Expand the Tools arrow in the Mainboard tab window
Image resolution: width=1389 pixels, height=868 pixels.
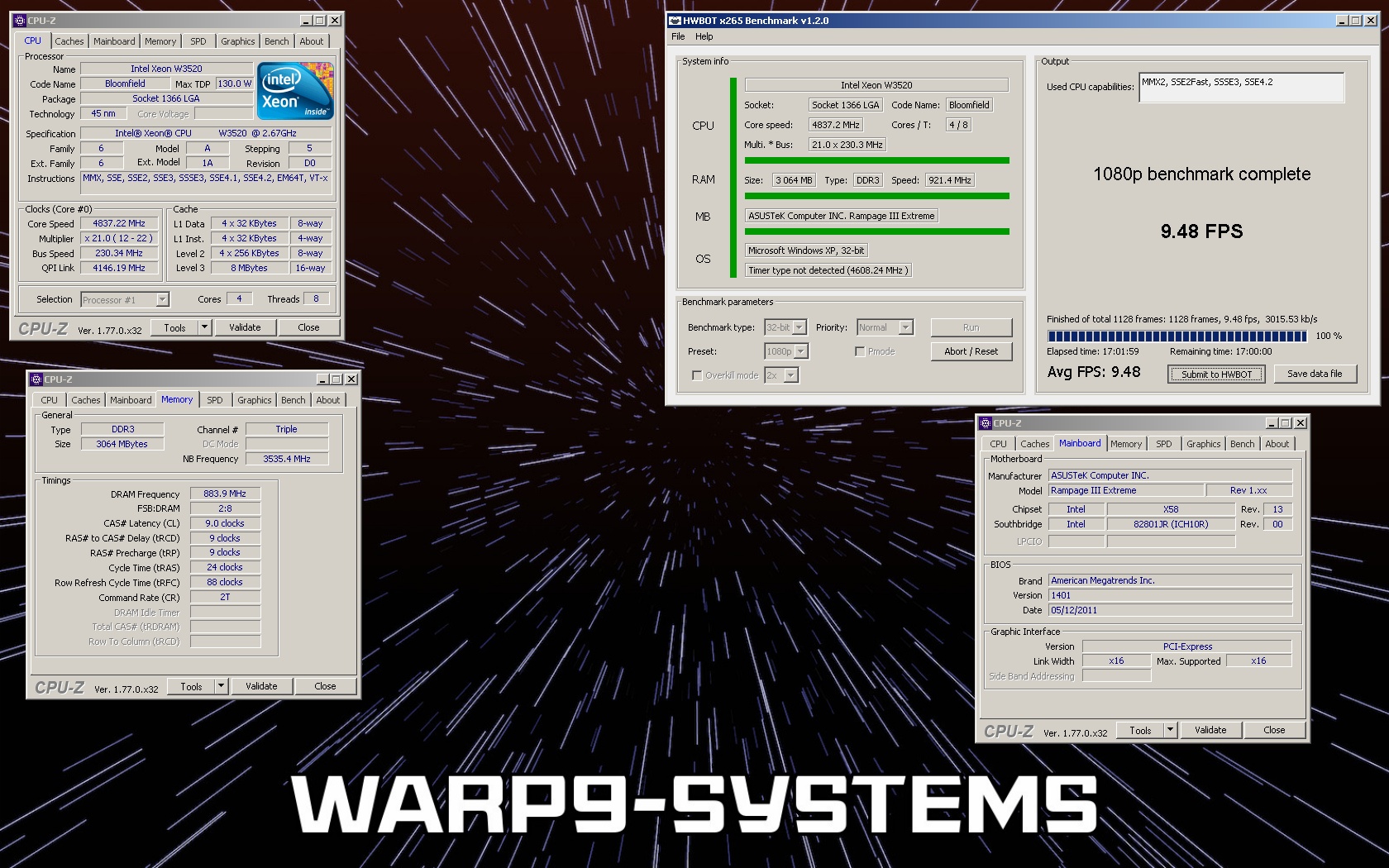tap(1170, 730)
